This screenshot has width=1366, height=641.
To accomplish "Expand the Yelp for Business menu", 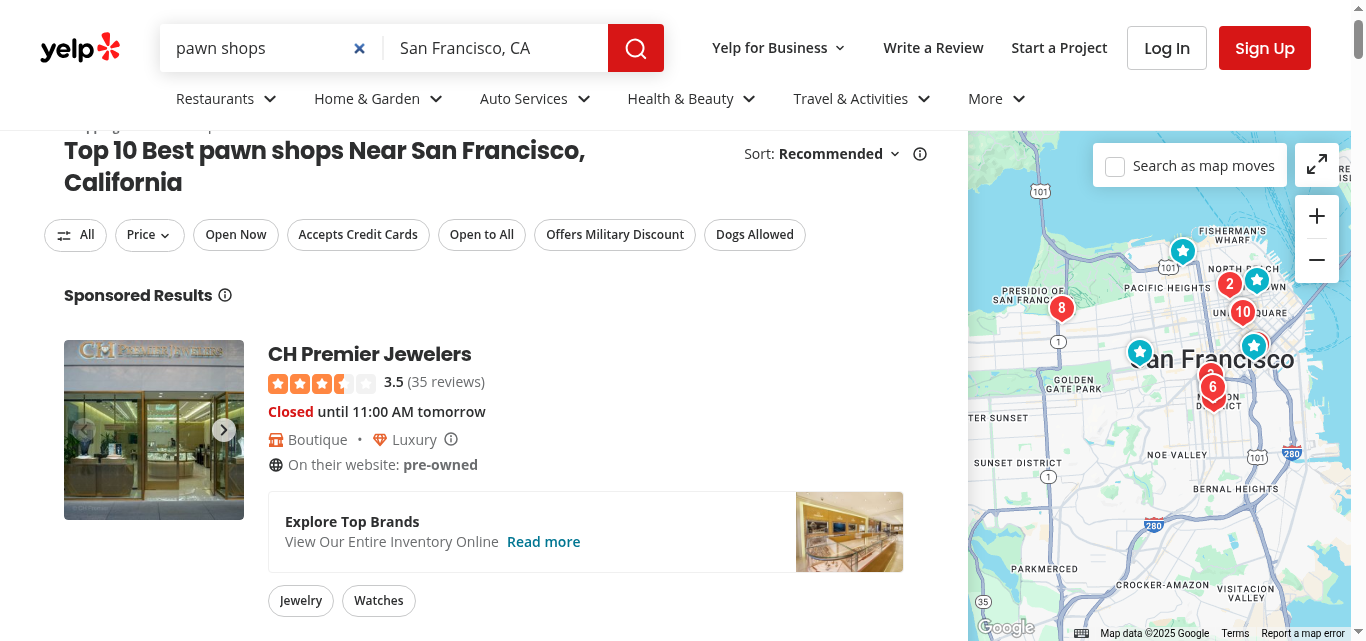I will [x=779, y=48].
